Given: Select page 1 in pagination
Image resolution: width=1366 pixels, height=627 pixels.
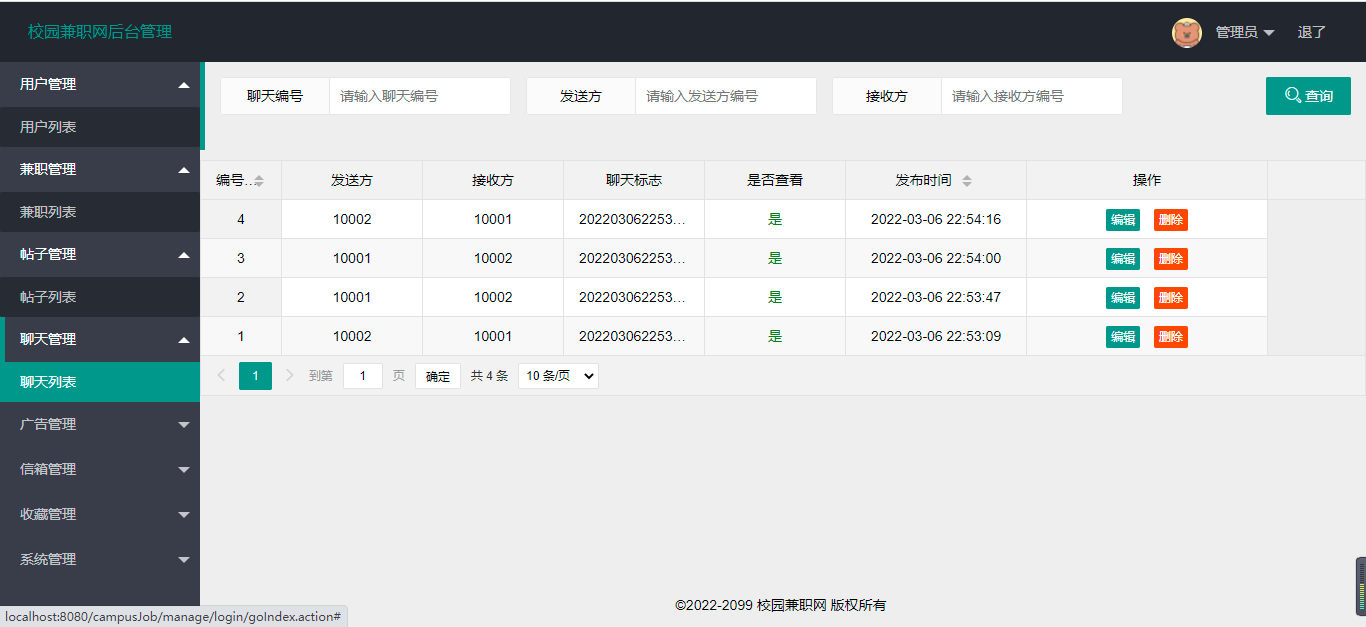Looking at the screenshot, I should 255,376.
